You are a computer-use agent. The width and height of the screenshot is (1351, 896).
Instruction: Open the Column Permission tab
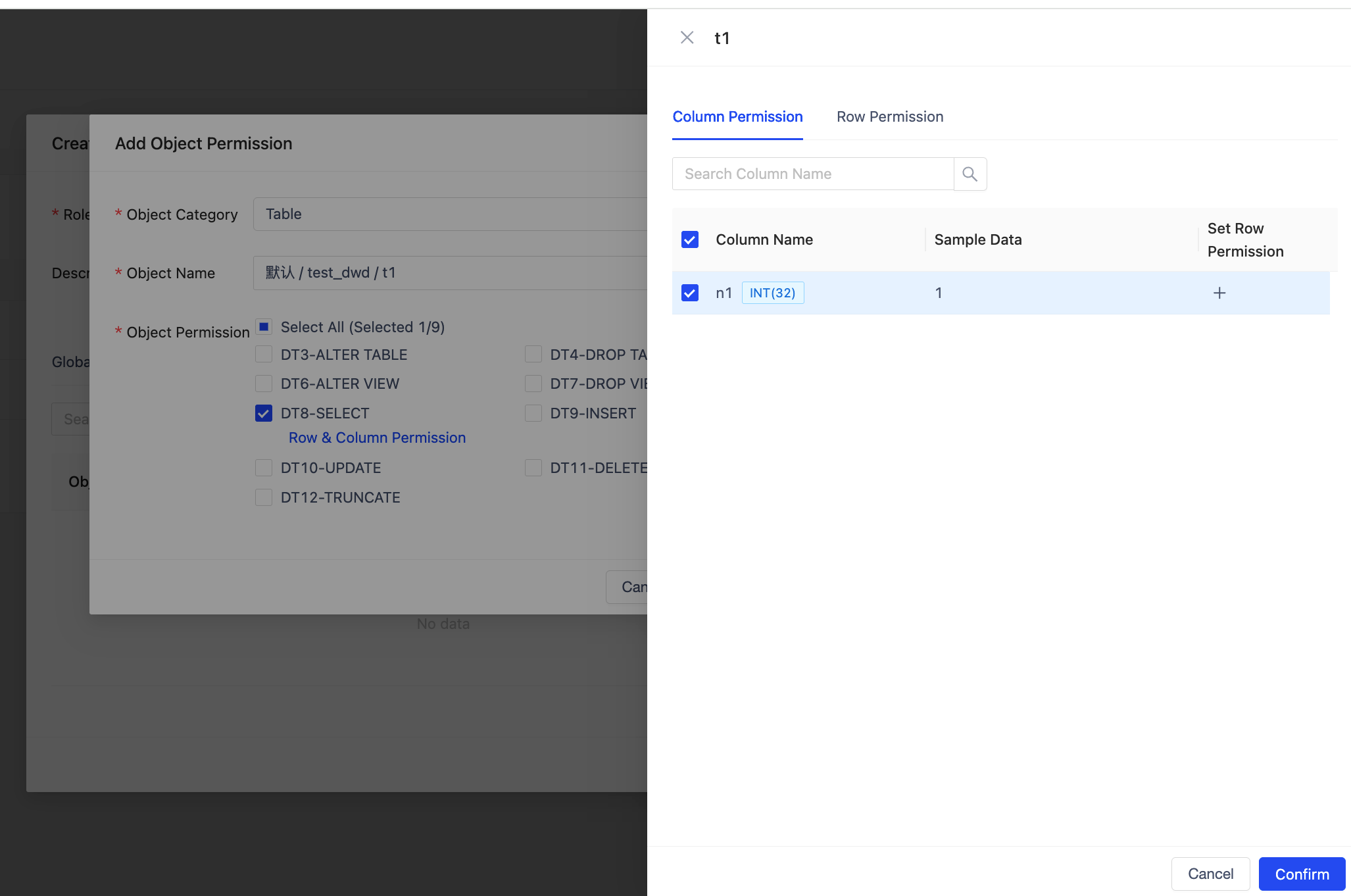click(737, 116)
